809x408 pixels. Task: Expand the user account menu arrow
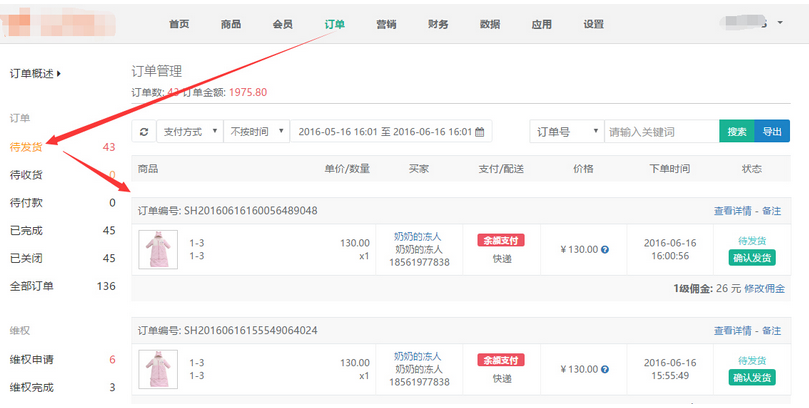pyautogui.click(x=779, y=23)
